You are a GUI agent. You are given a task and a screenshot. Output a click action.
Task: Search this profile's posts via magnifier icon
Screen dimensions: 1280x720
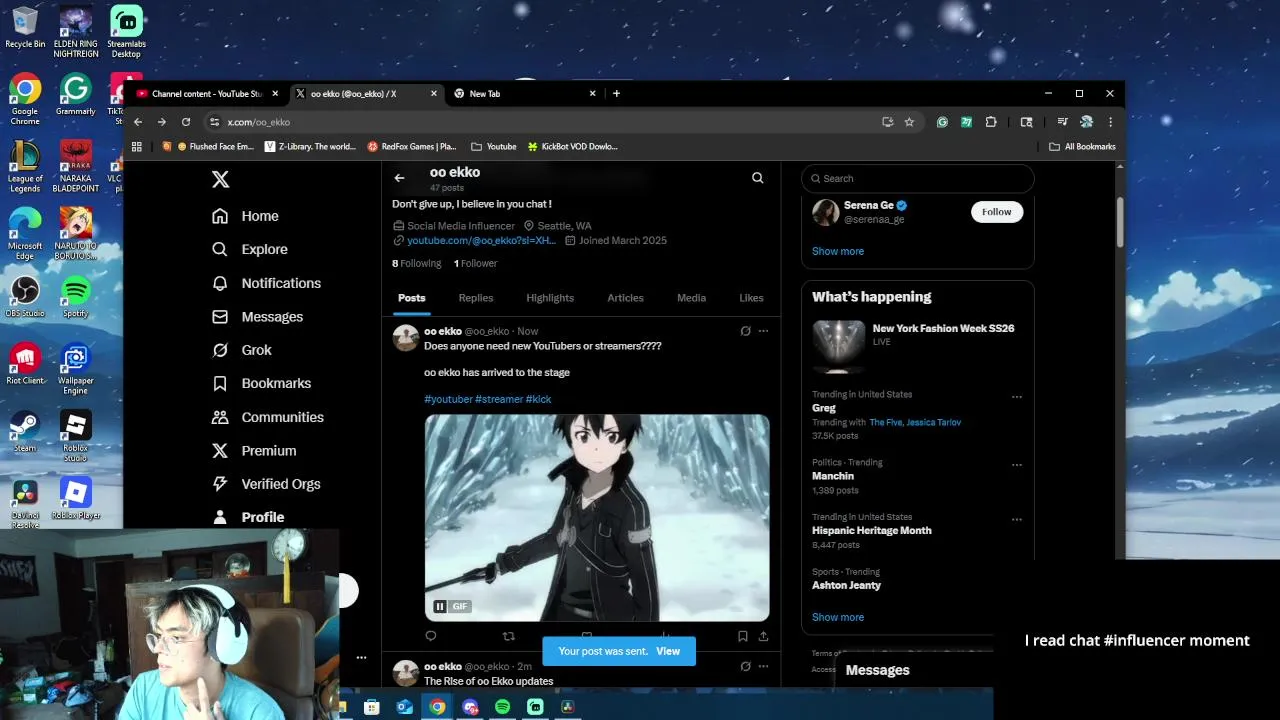757,178
